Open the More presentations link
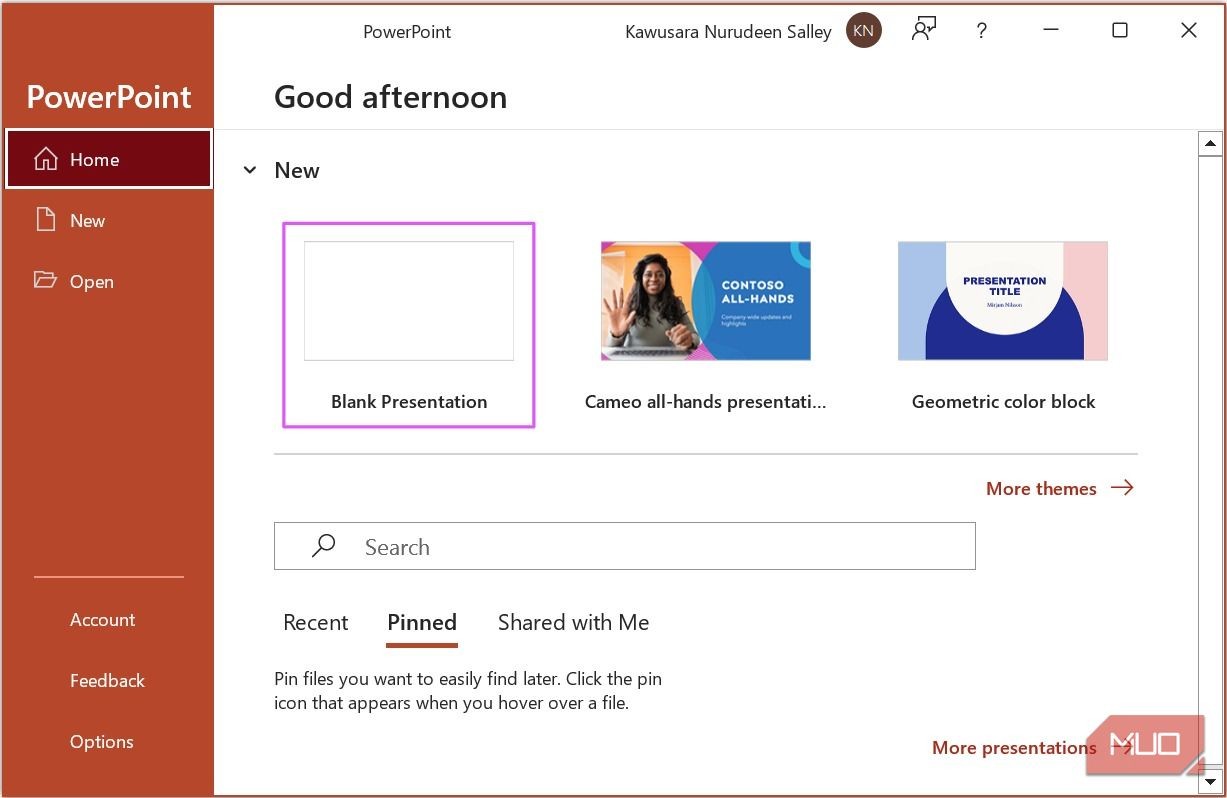 (x=1014, y=748)
